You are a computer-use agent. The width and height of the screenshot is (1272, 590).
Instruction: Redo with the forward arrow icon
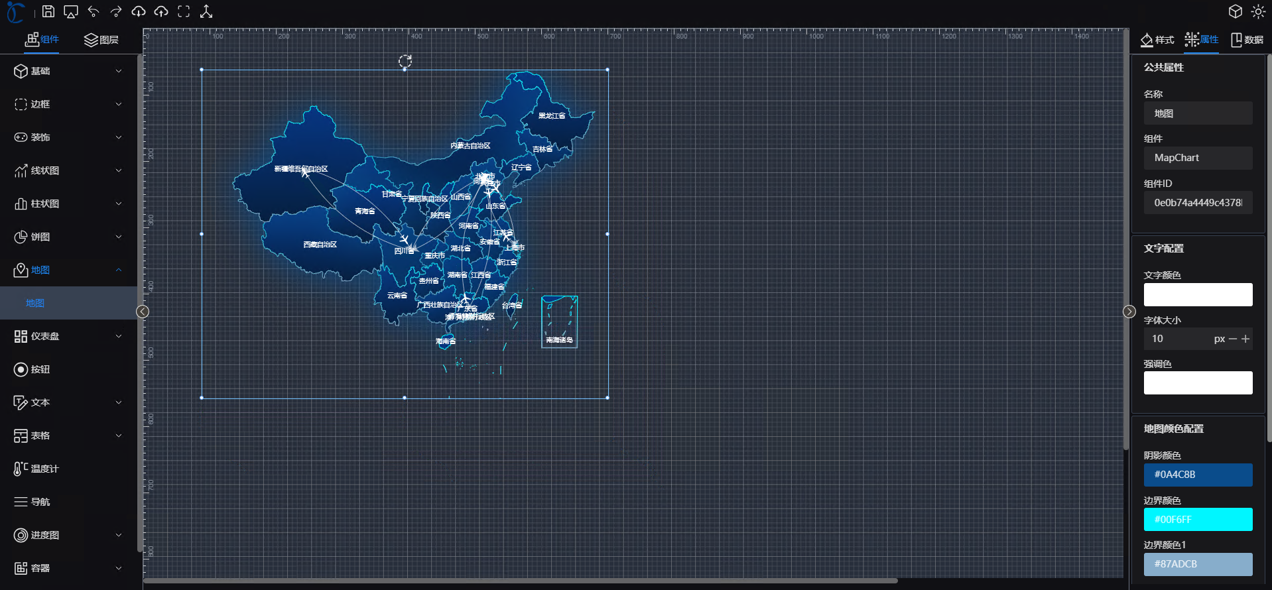tap(116, 12)
